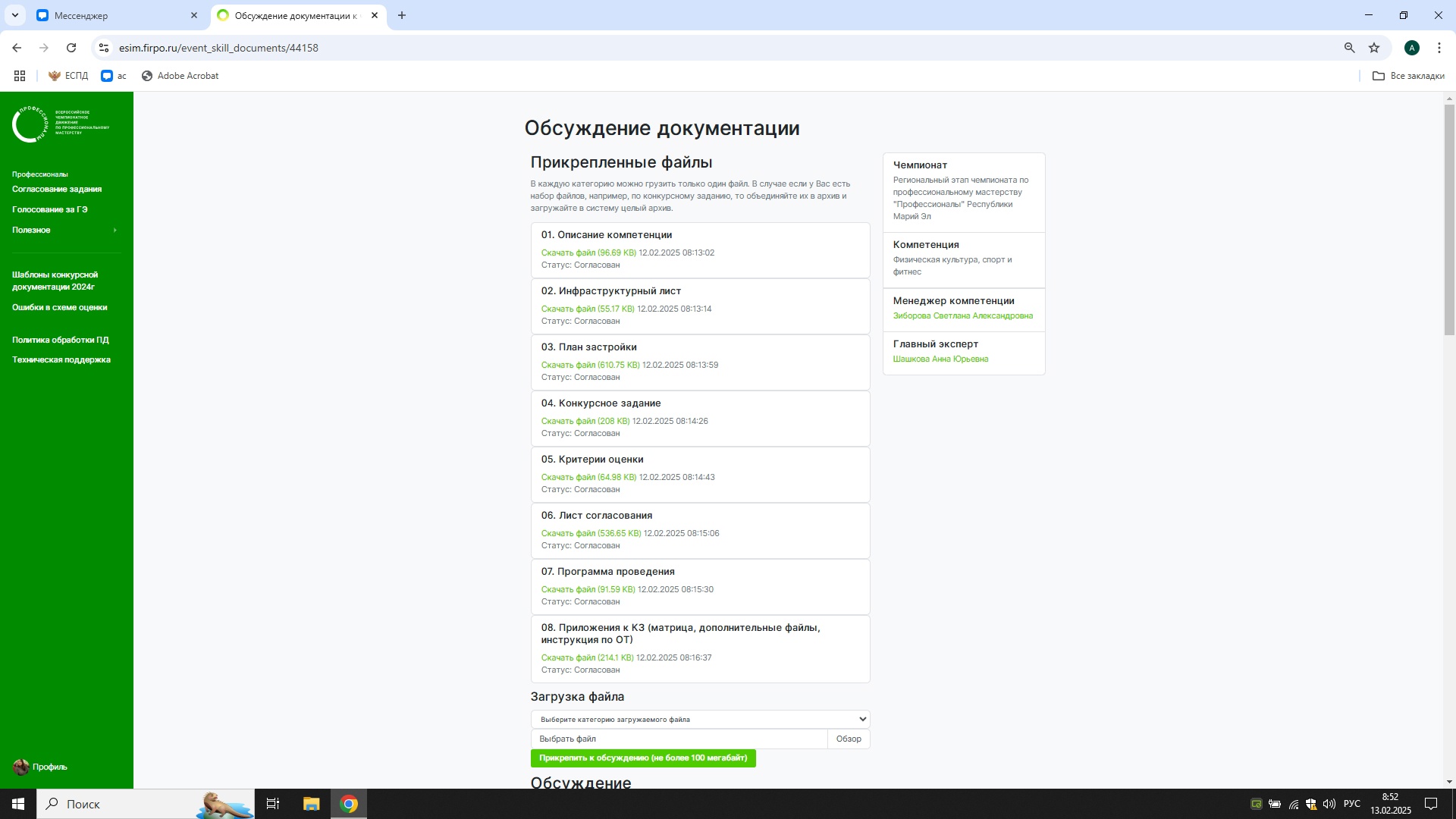Open the Windows Start menu
1456x819 pixels.
[18, 804]
